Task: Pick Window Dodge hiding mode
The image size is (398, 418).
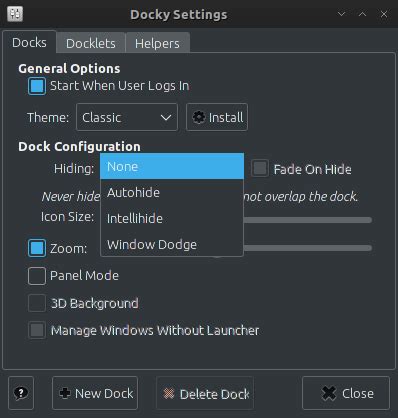Action: [172, 245]
